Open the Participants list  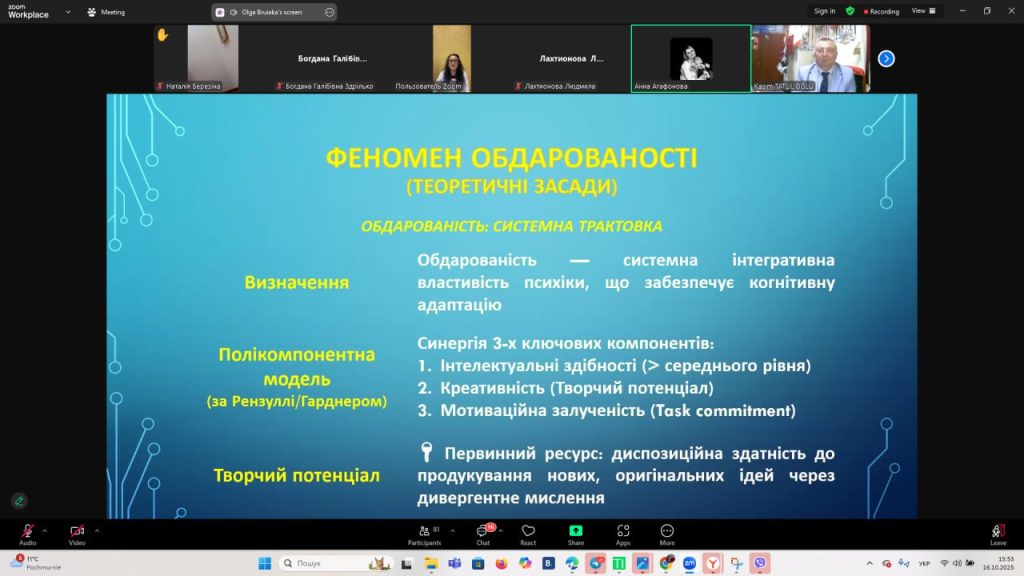[x=425, y=531]
